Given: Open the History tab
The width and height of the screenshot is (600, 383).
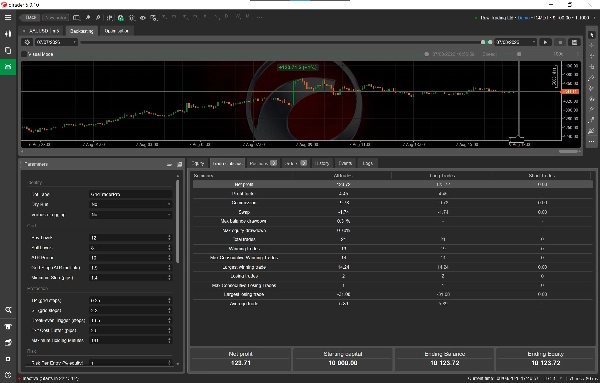Looking at the screenshot, I should tap(322, 163).
